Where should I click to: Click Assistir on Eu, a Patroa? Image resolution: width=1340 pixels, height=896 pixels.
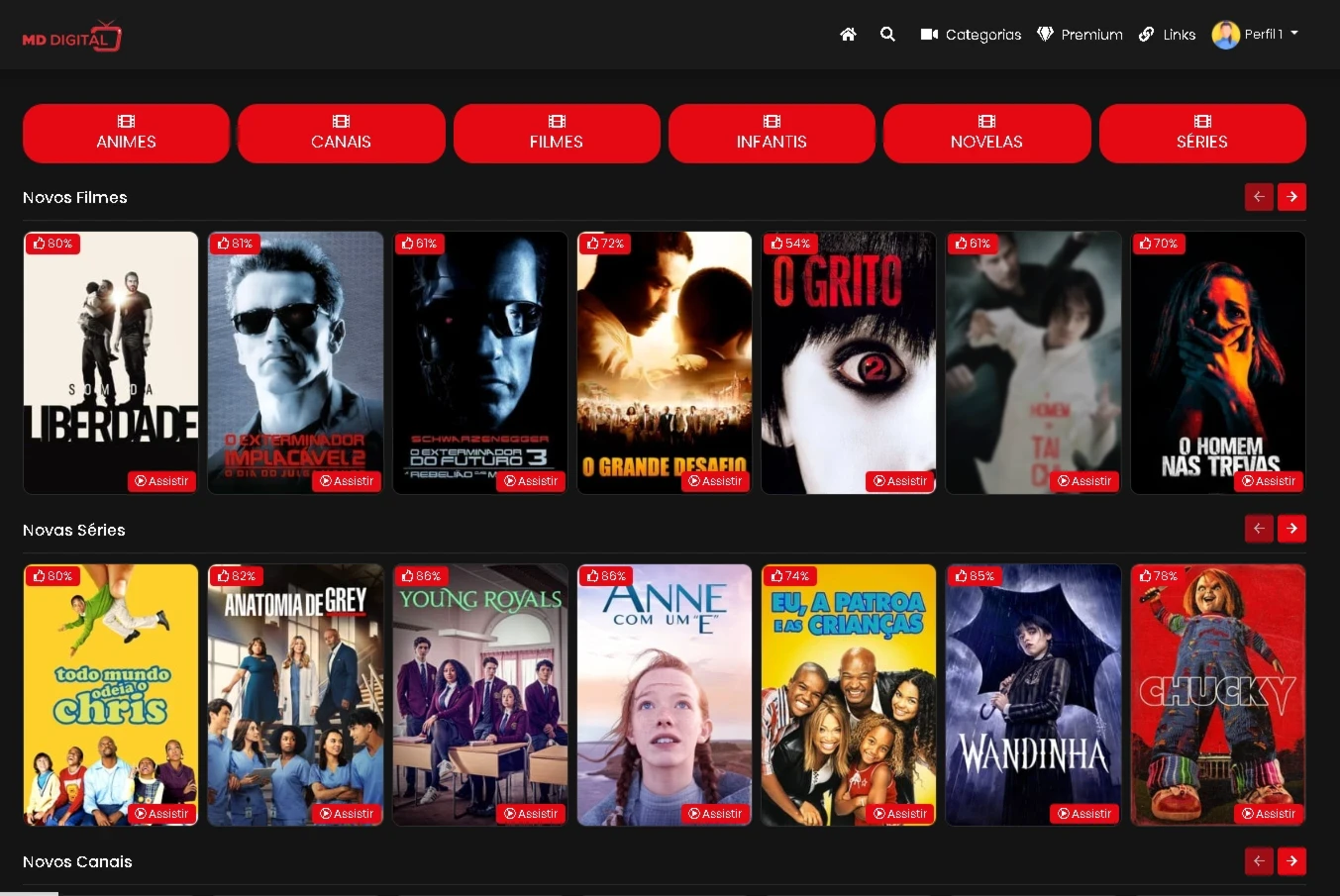tap(900, 814)
